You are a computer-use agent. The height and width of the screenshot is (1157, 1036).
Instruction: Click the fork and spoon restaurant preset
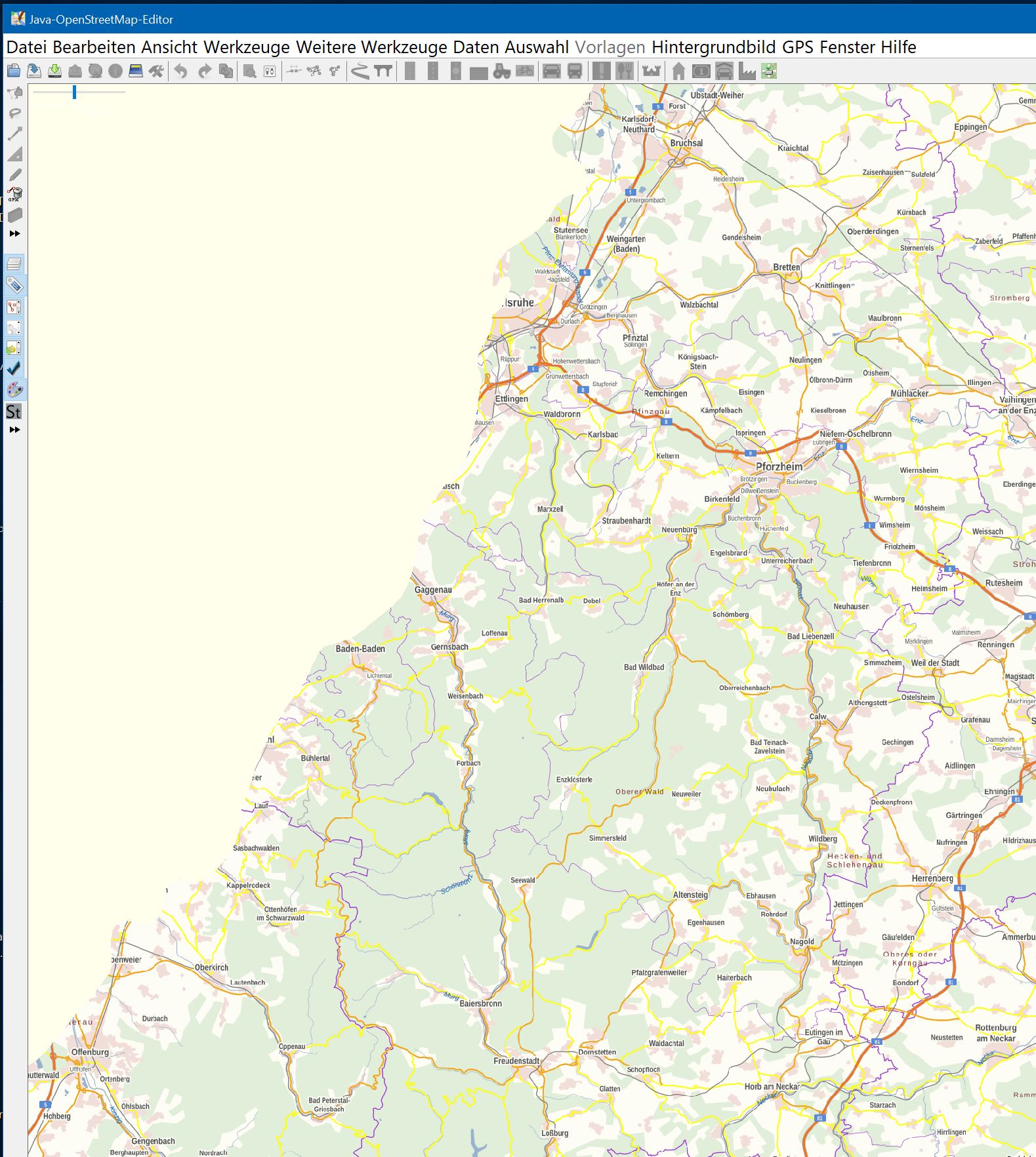point(625,71)
